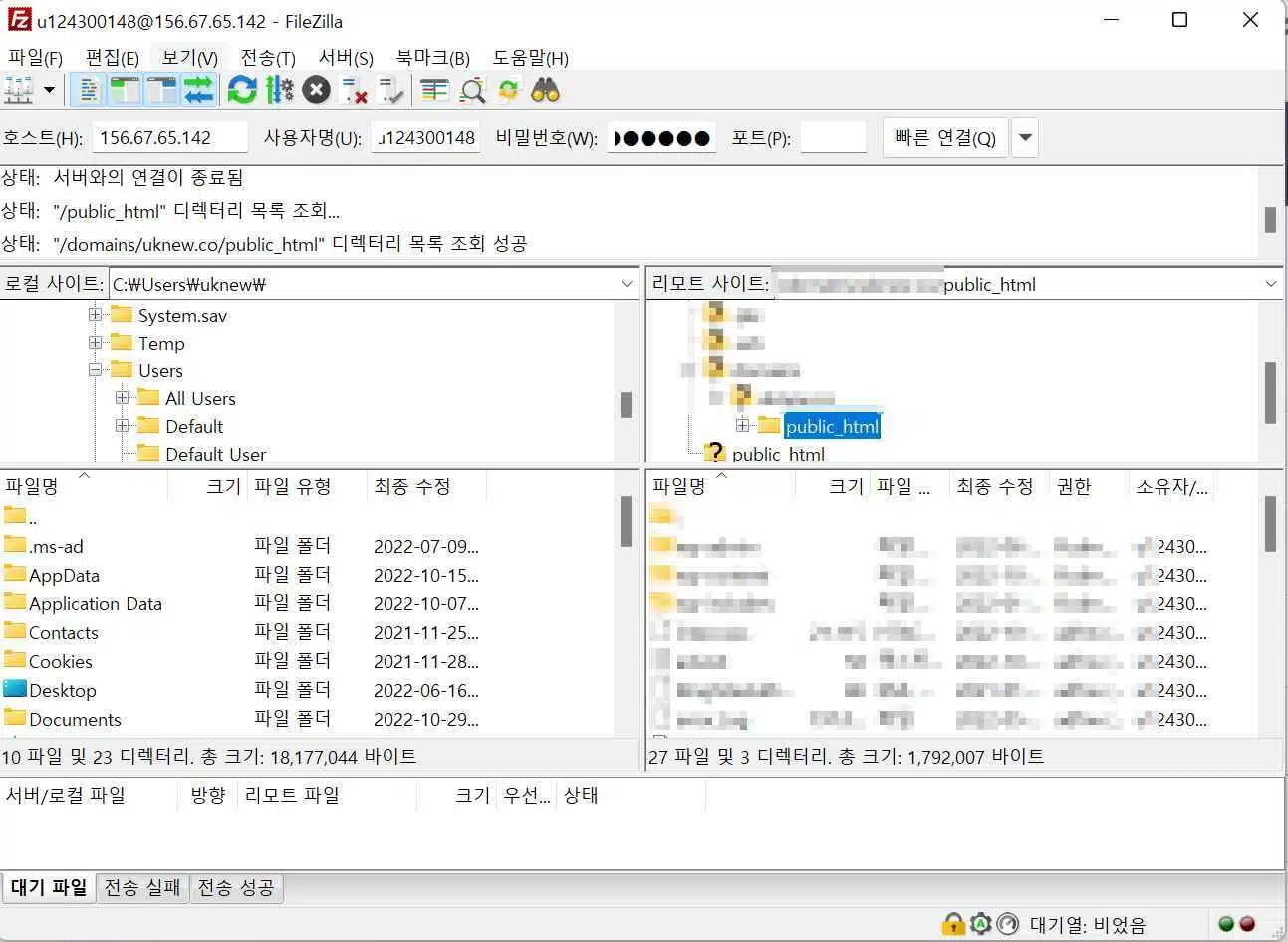
Task: Sort remote files by 권한 column
Action: (x=1090, y=486)
